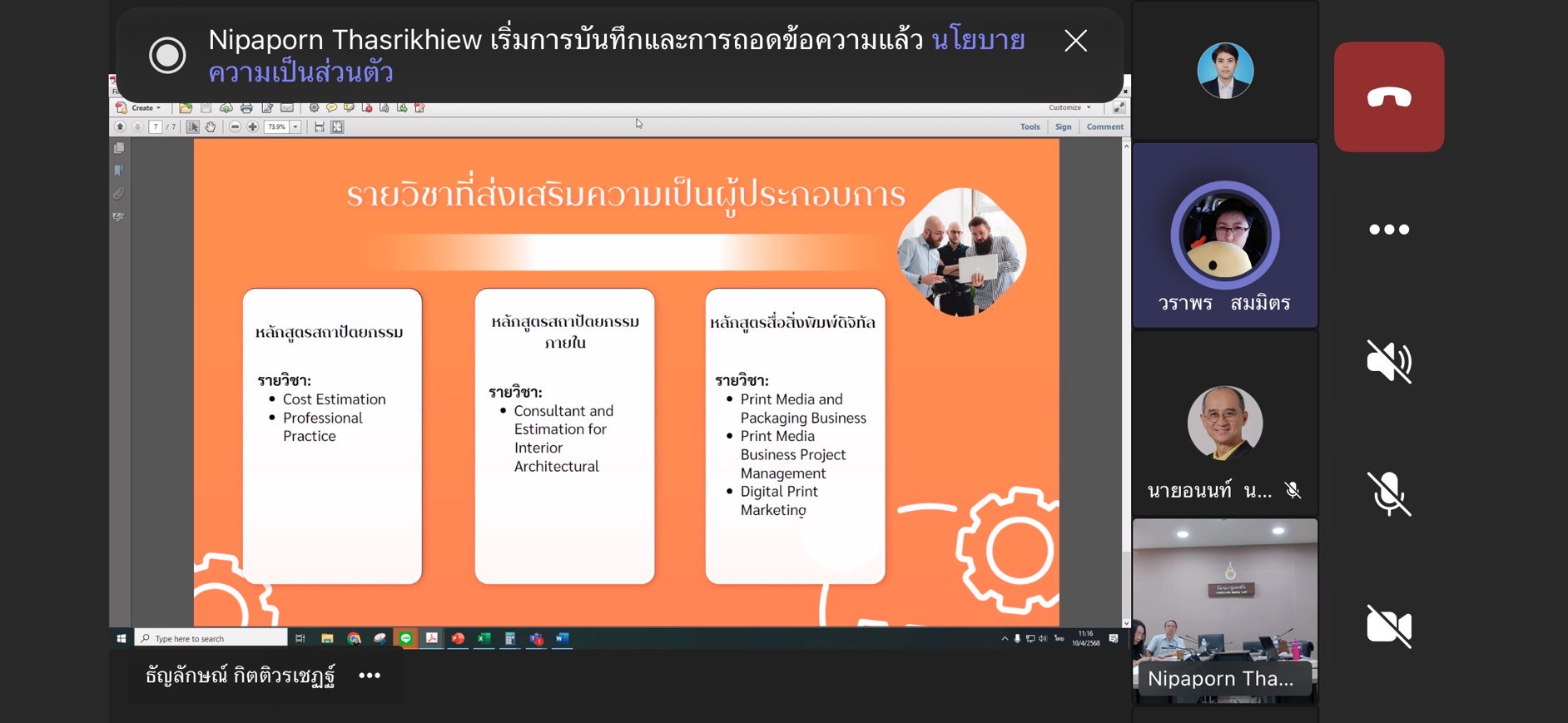Image resolution: width=1568 pixels, height=723 pixels.
Task: Click the Save disk icon
Action: tap(206, 108)
